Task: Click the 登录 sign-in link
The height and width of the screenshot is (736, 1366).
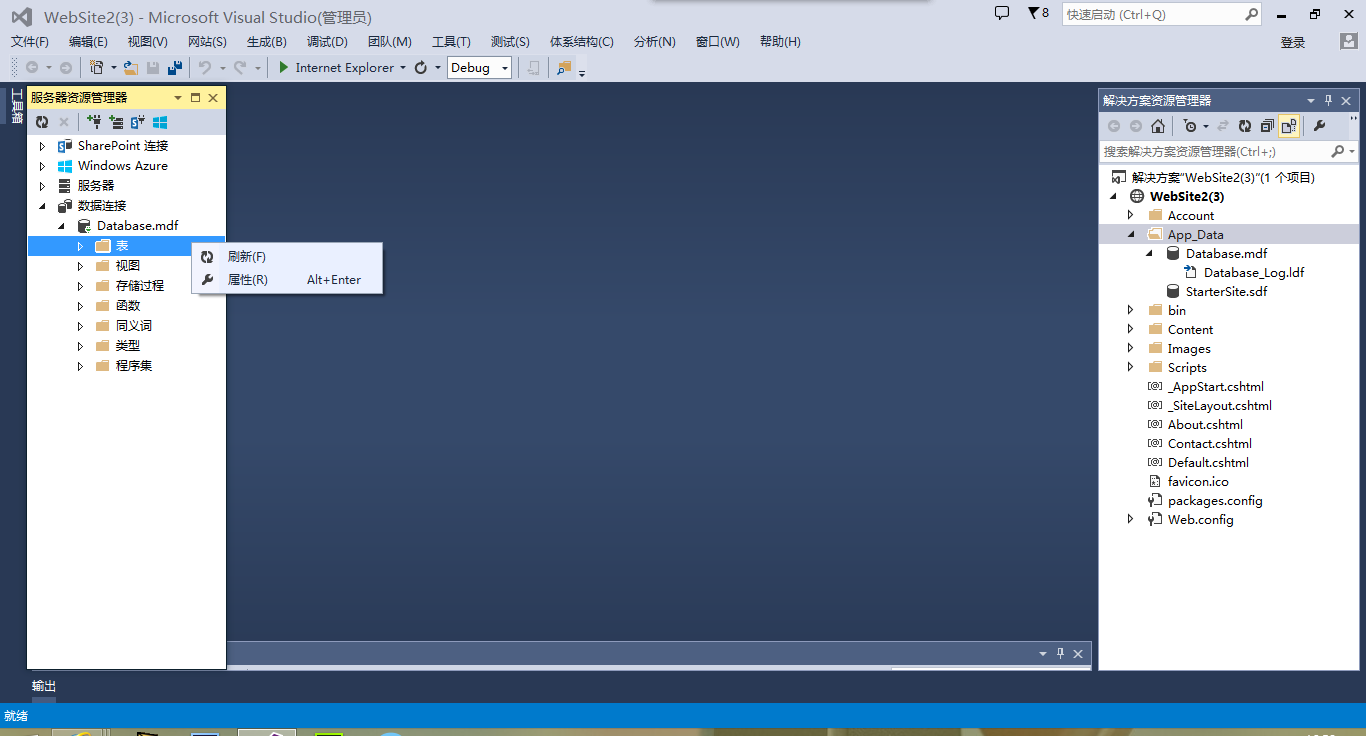Action: click(1293, 42)
